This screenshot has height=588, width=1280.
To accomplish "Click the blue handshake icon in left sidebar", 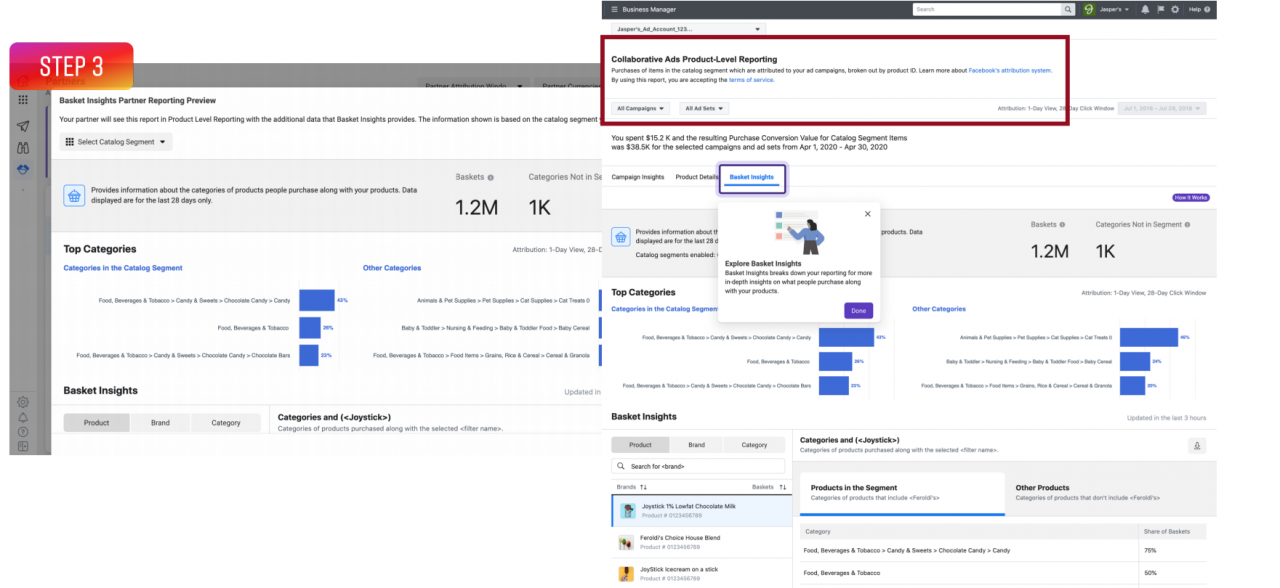I will [x=23, y=169].
